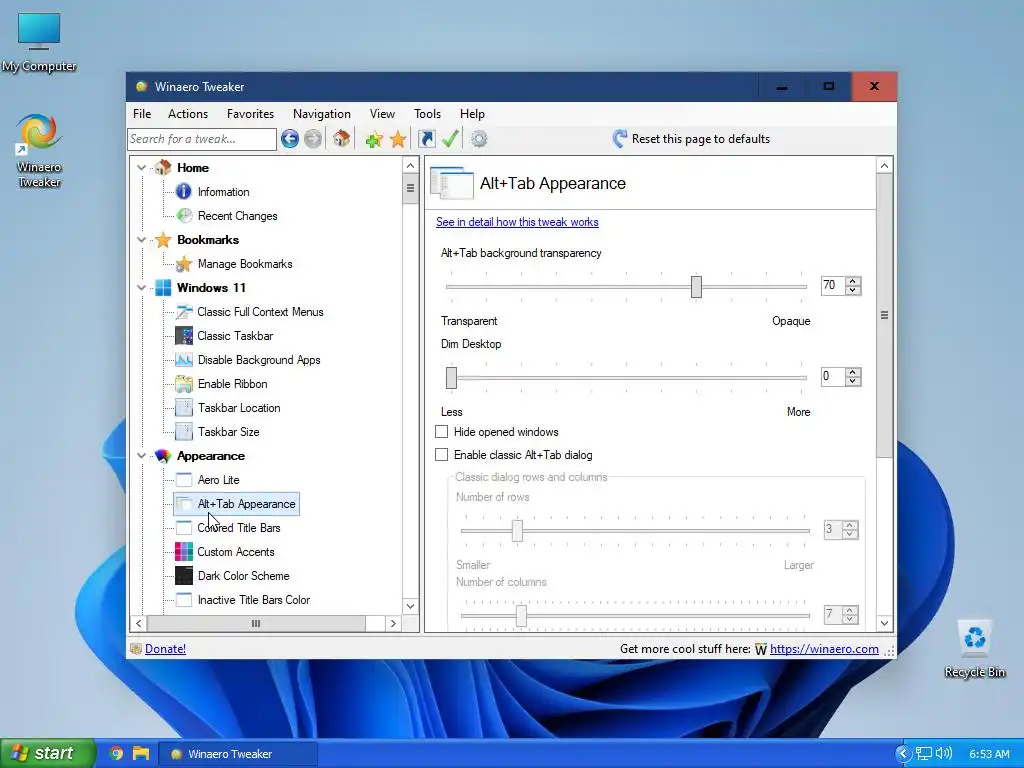Click the Donate! link
This screenshot has height=768, width=1024.
coord(165,648)
